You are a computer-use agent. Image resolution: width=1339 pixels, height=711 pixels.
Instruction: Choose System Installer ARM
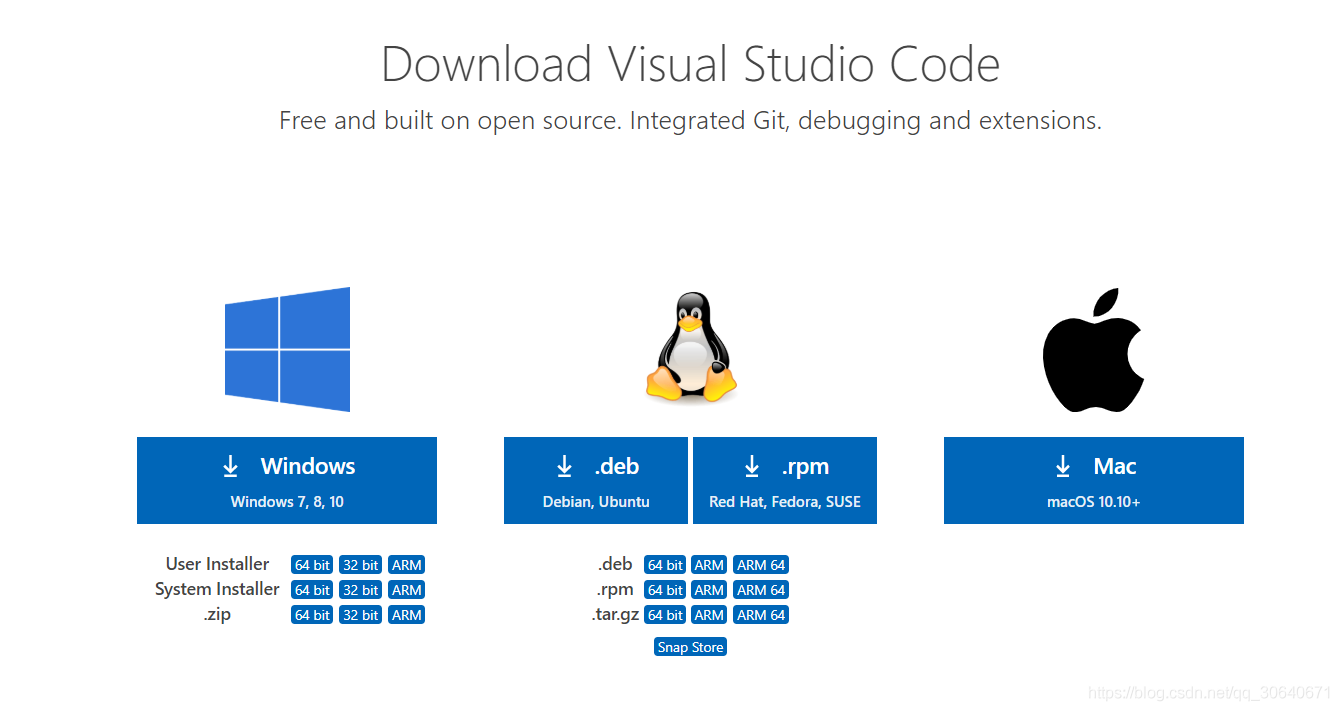407,590
